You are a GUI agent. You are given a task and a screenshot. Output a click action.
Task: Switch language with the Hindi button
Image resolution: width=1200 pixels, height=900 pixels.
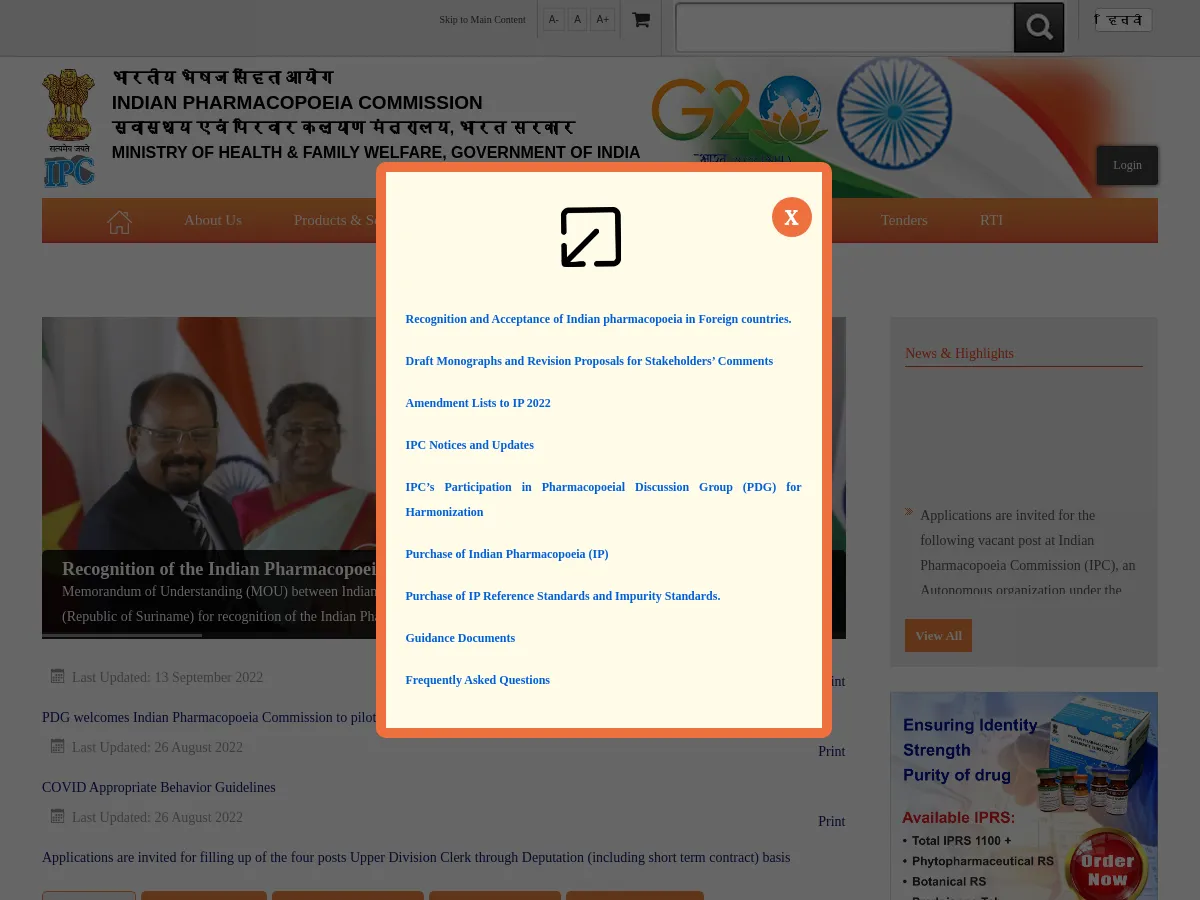tap(1123, 20)
